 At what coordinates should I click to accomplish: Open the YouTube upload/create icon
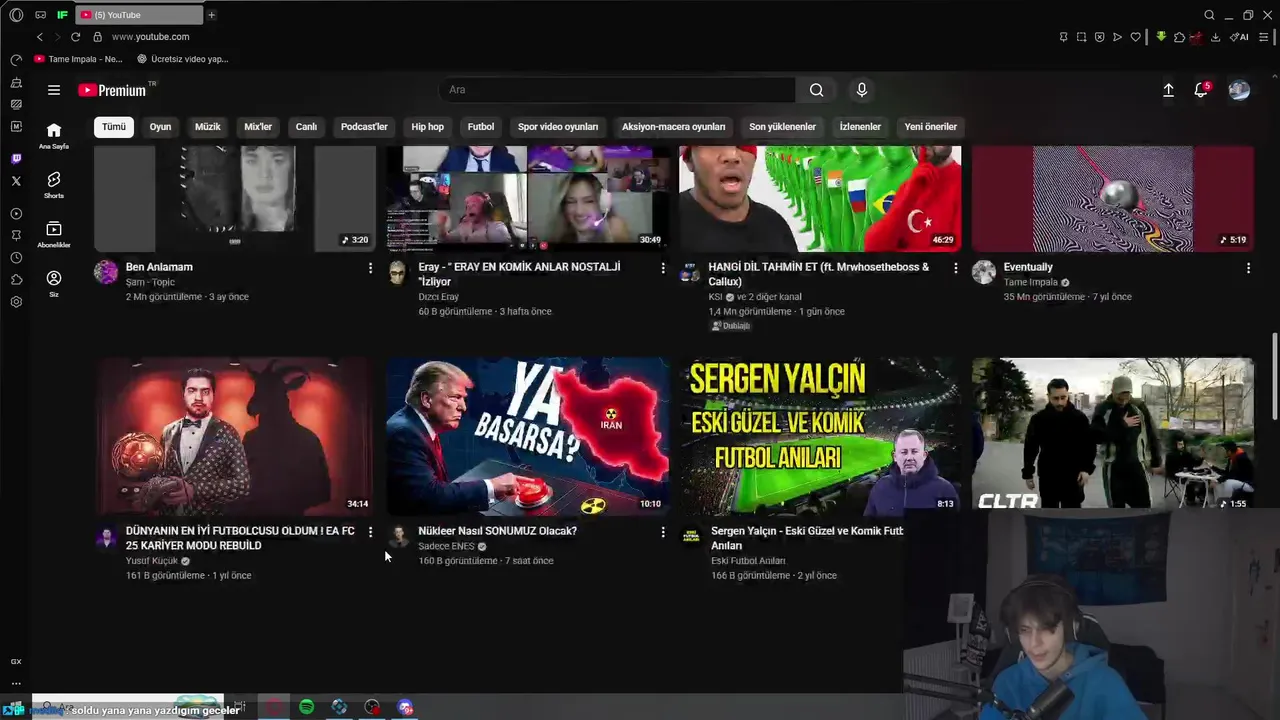[x=1168, y=90]
